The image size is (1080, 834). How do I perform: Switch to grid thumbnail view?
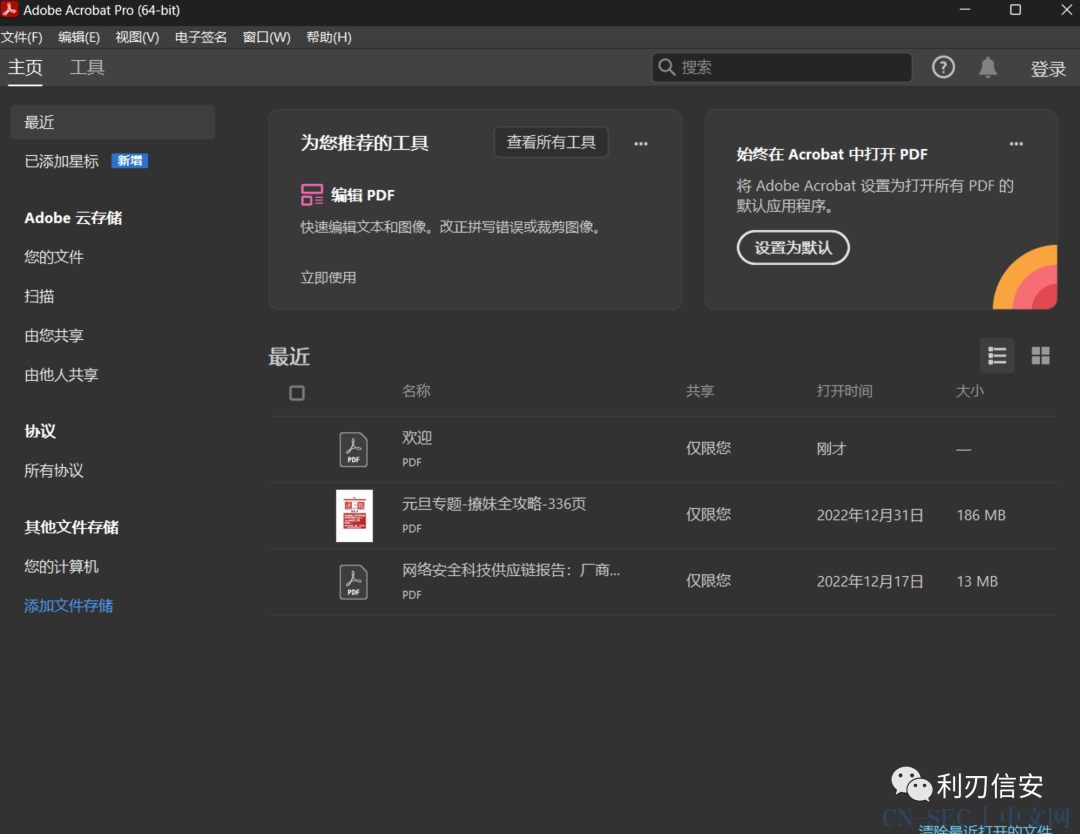coord(1040,355)
